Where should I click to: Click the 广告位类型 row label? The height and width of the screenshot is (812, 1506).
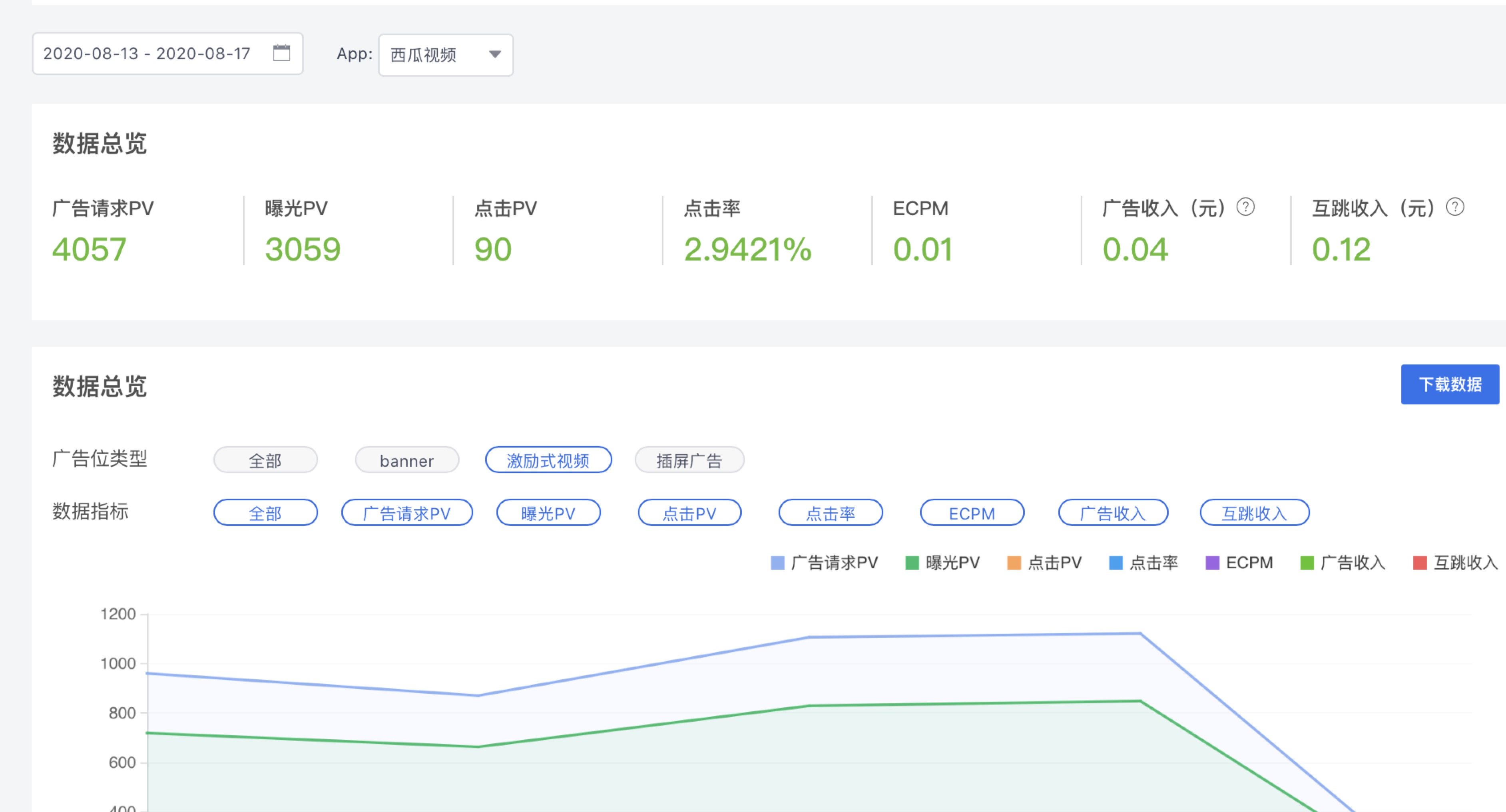coord(100,459)
